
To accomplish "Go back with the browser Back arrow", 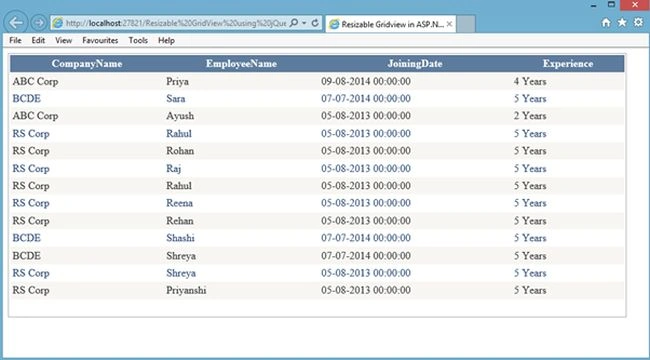I will click(x=16, y=23).
